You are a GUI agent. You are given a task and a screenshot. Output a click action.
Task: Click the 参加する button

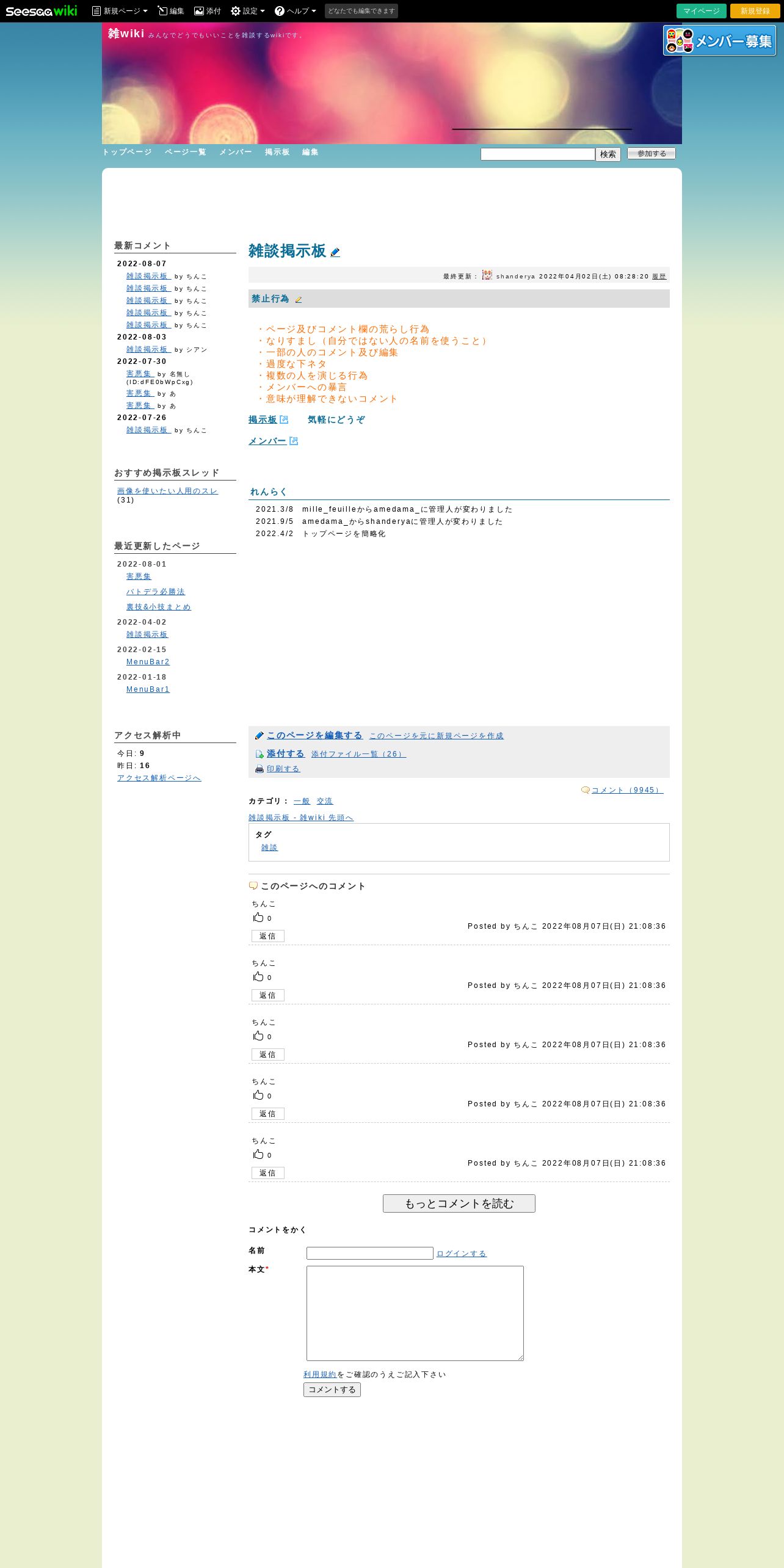tap(652, 154)
